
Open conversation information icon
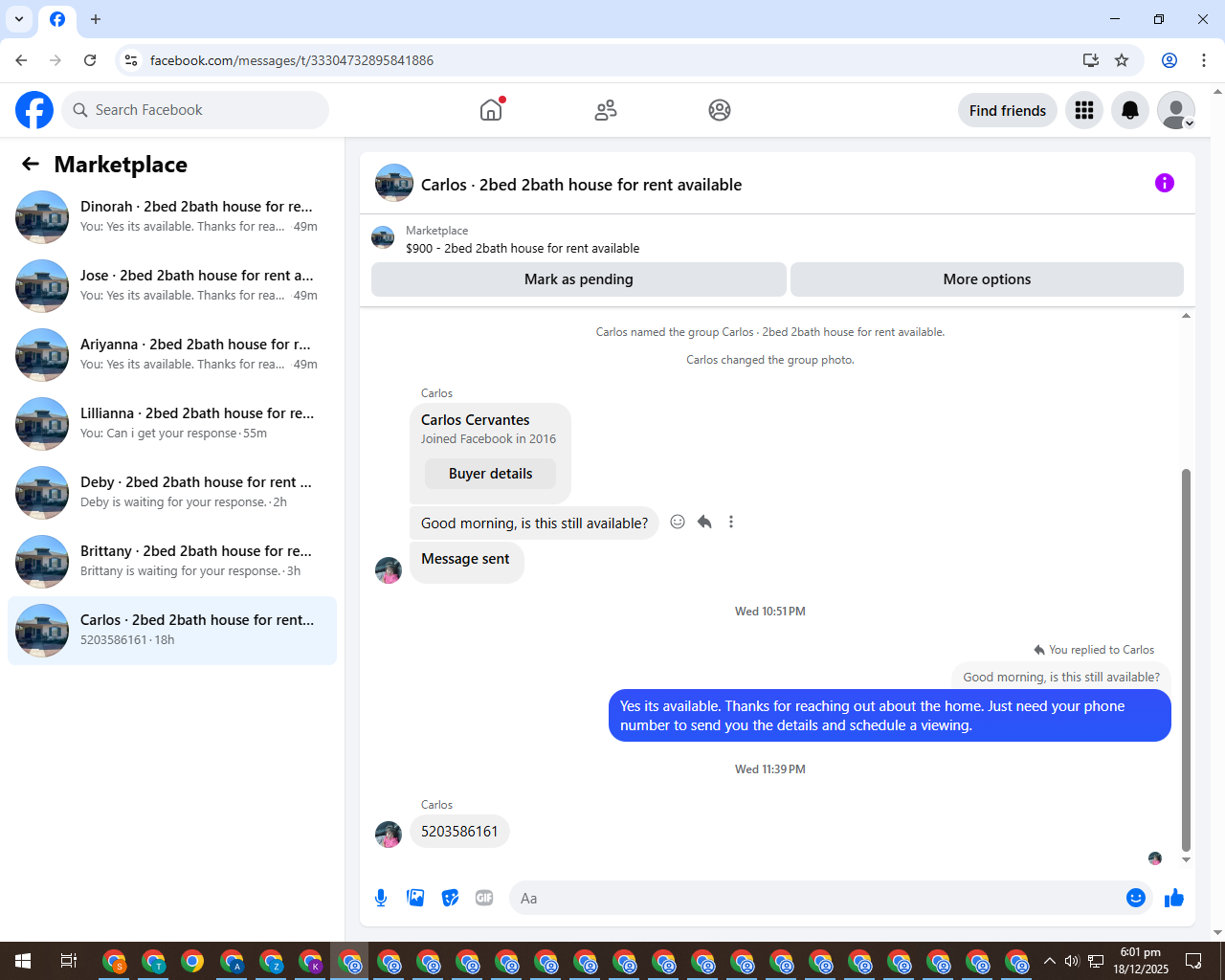pos(1165,183)
